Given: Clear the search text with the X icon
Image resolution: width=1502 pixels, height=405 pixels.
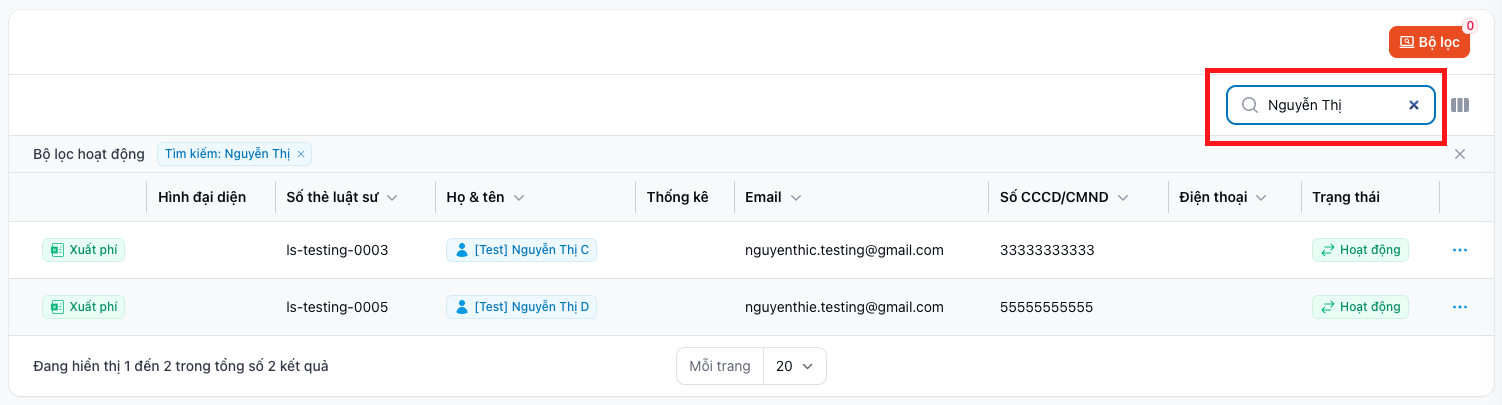Looking at the screenshot, I should (1414, 105).
